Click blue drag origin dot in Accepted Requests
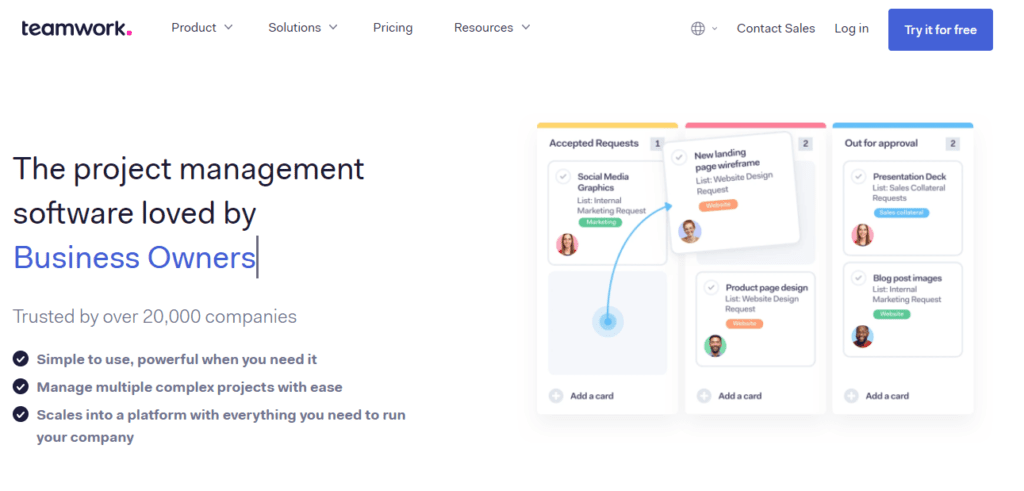1024x491 pixels. pyautogui.click(x=608, y=321)
